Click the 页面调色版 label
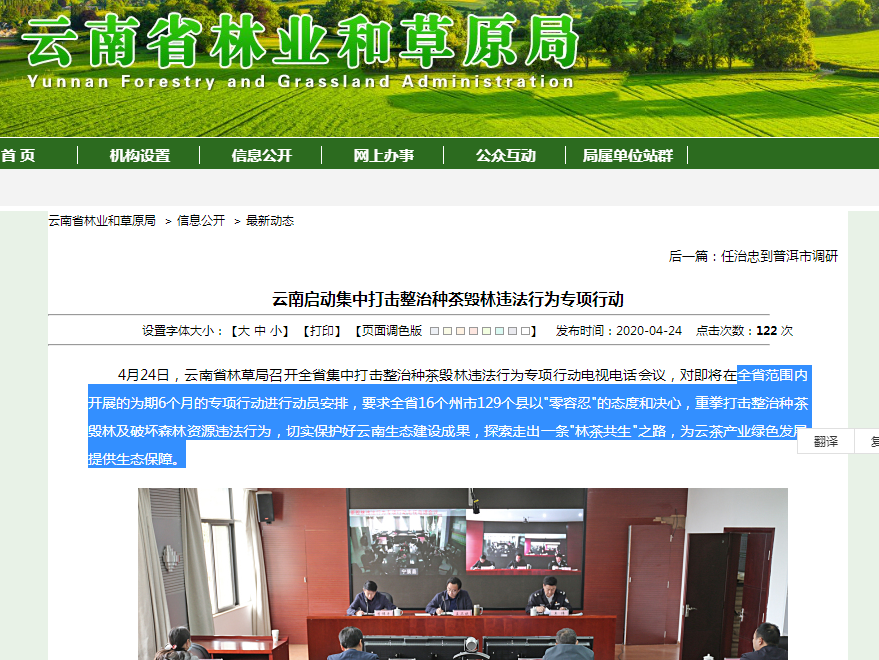The height and width of the screenshot is (660, 879). (x=392, y=331)
